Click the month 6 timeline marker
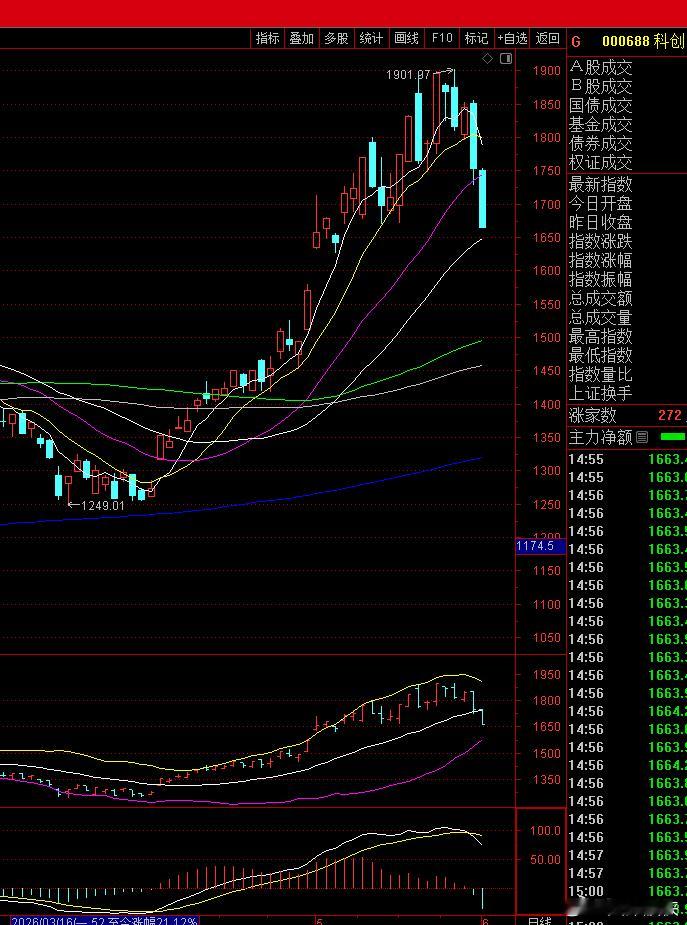 (485, 921)
